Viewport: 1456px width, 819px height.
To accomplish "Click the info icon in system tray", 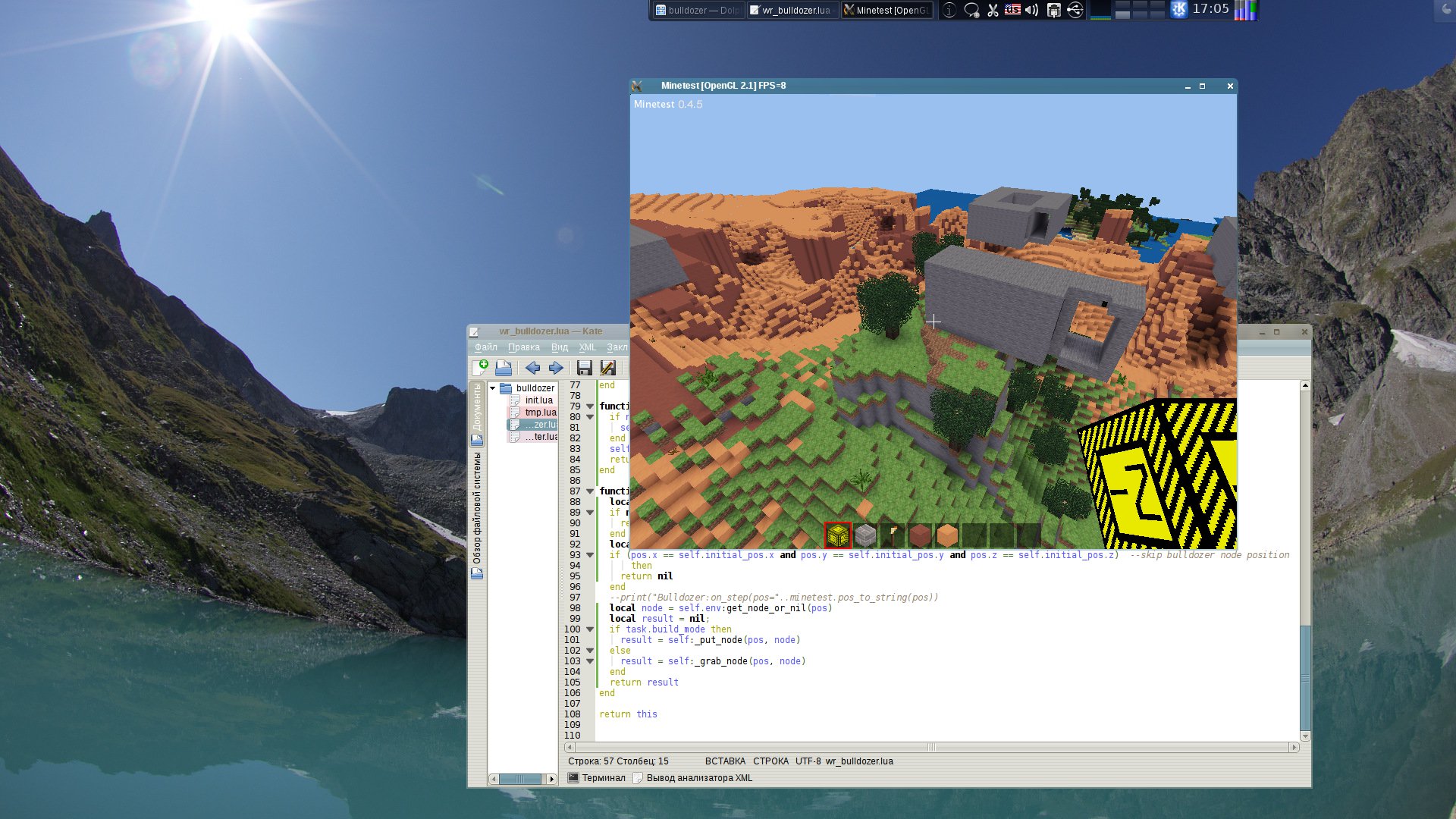I will (949, 10).
